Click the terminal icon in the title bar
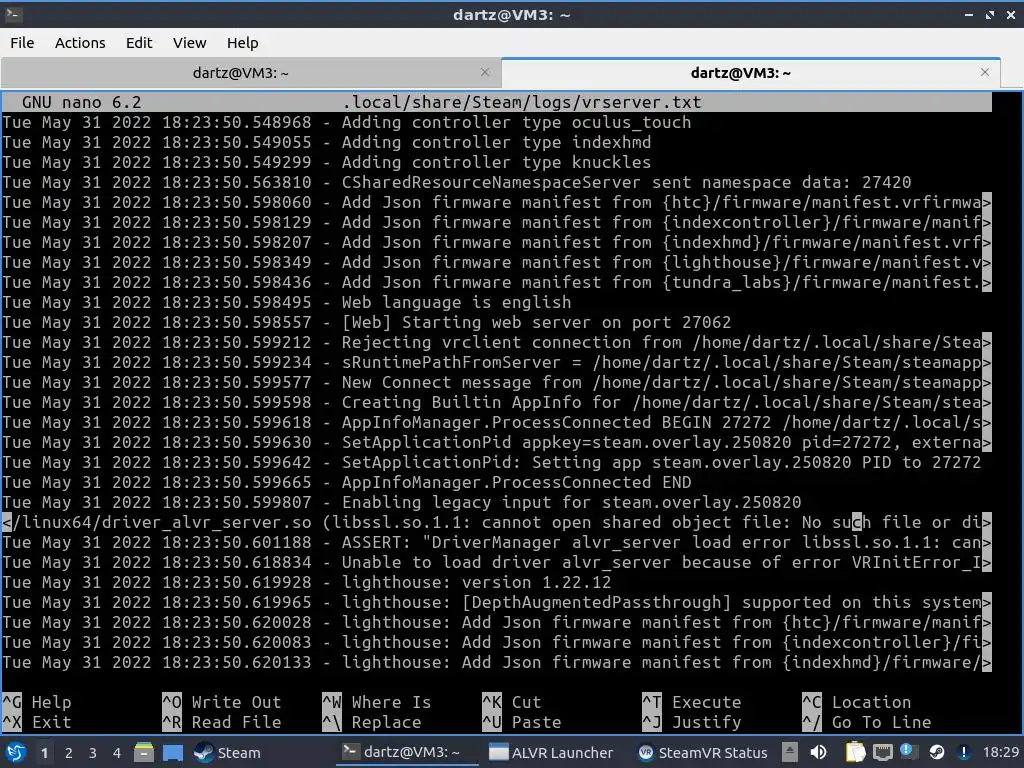The width and height of the screenshot is (1024, 768). click(14, 14)
